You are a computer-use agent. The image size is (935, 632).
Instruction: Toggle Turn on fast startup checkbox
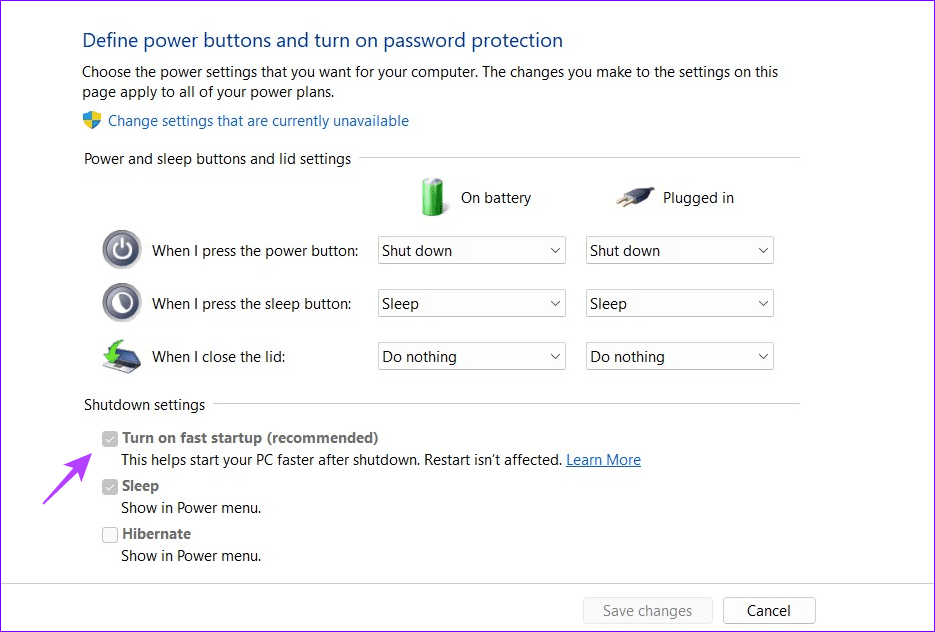[x=110, y=438]
